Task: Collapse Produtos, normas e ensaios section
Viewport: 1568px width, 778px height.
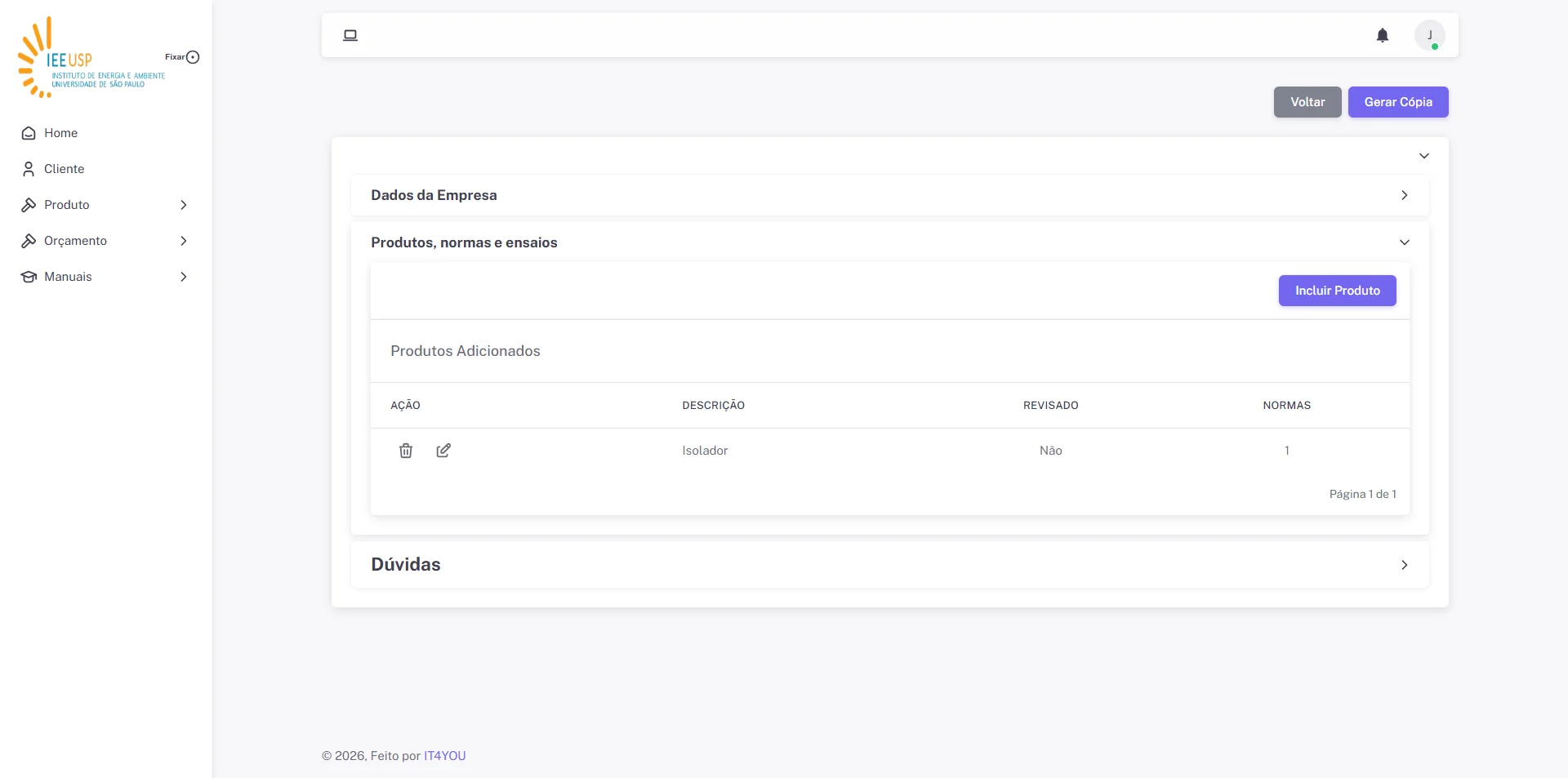Action: coord(890,242)
